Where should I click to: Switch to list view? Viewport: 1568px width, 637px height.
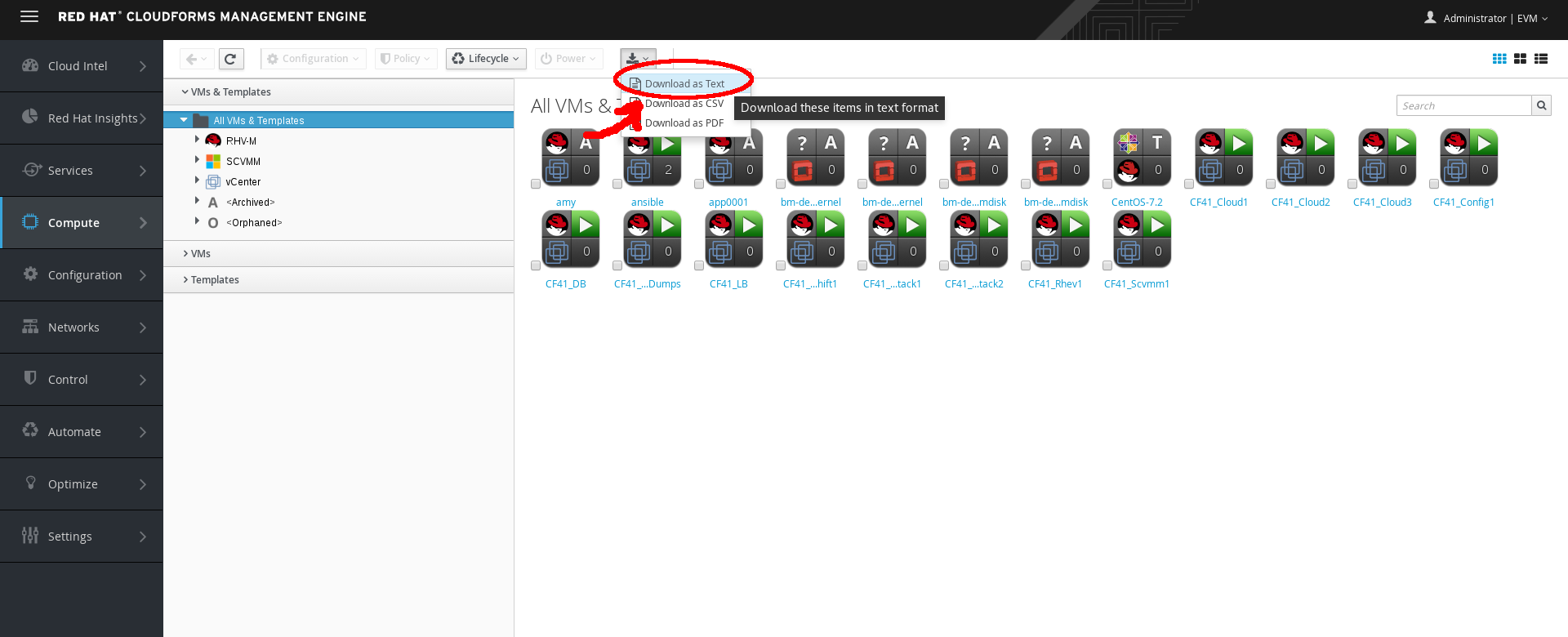pos(1541,59)
